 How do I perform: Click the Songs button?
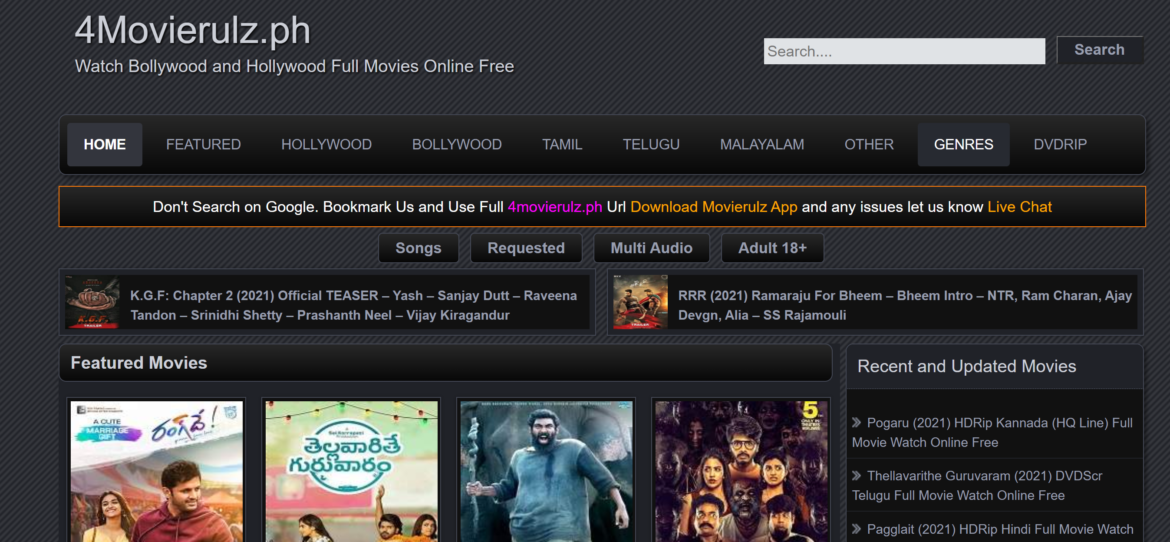[418, 248]
